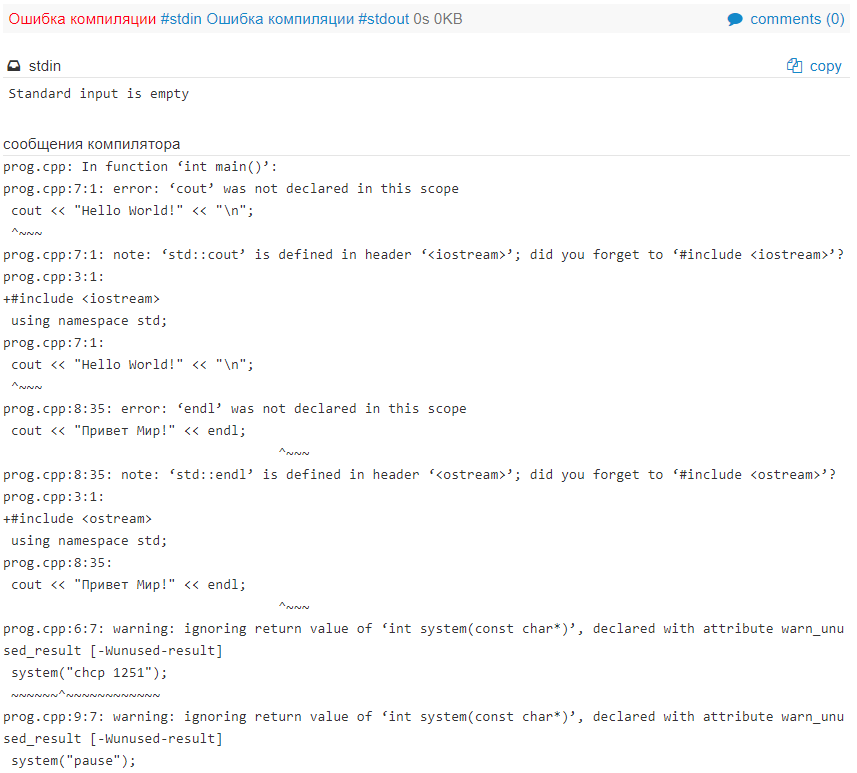
Task: Select the 'Standard input is empty' text
Action: click(x=98, y=94)
